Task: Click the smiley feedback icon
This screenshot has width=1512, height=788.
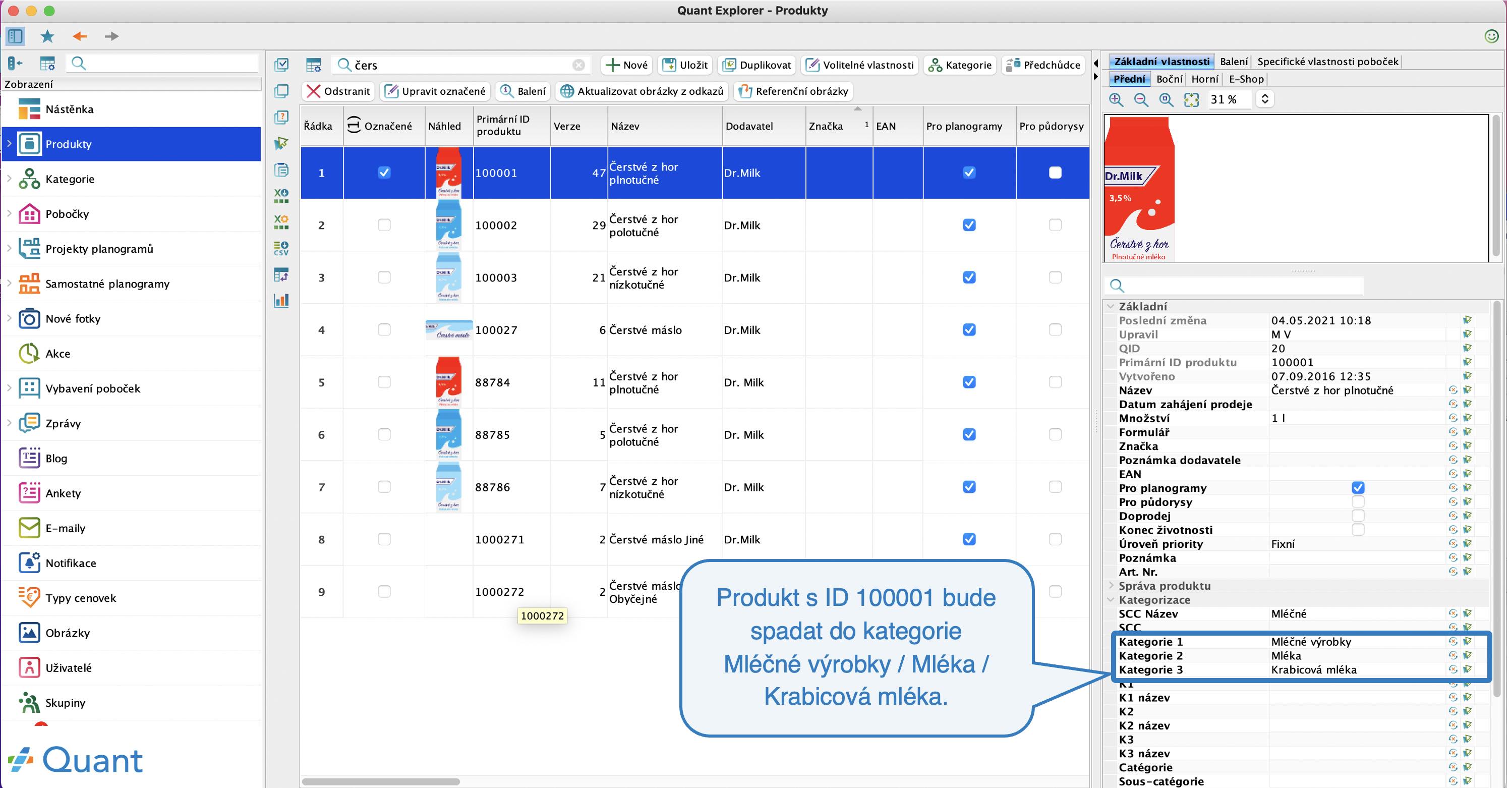Action: (x=1491, y=36)
